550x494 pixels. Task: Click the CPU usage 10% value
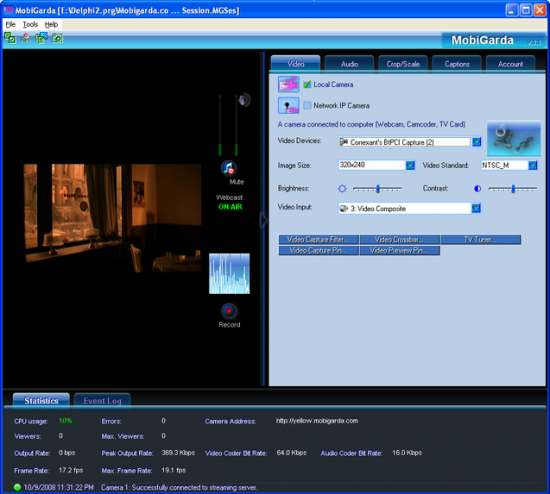coord(66,421)
